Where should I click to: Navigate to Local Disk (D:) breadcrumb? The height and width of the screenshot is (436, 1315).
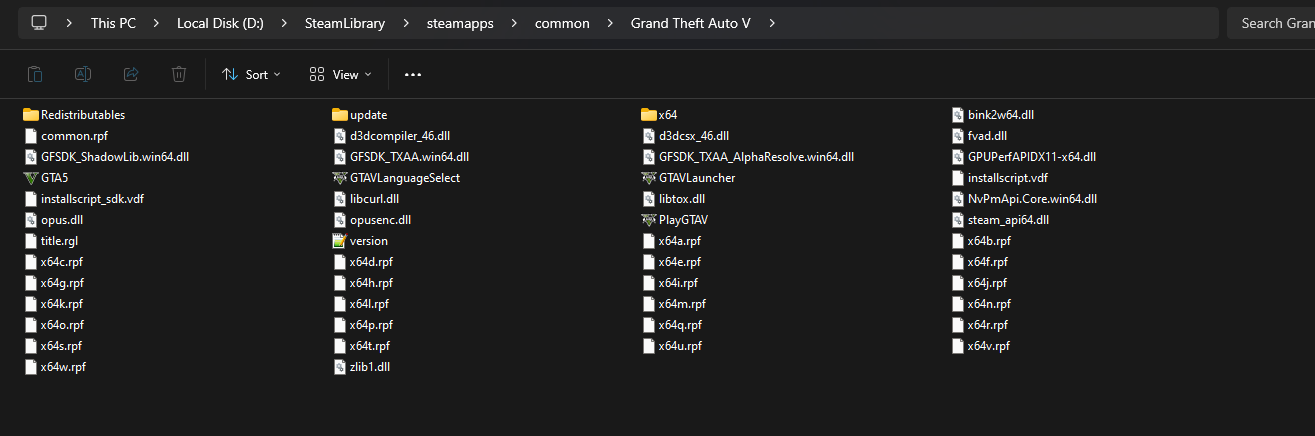[220, 23]
